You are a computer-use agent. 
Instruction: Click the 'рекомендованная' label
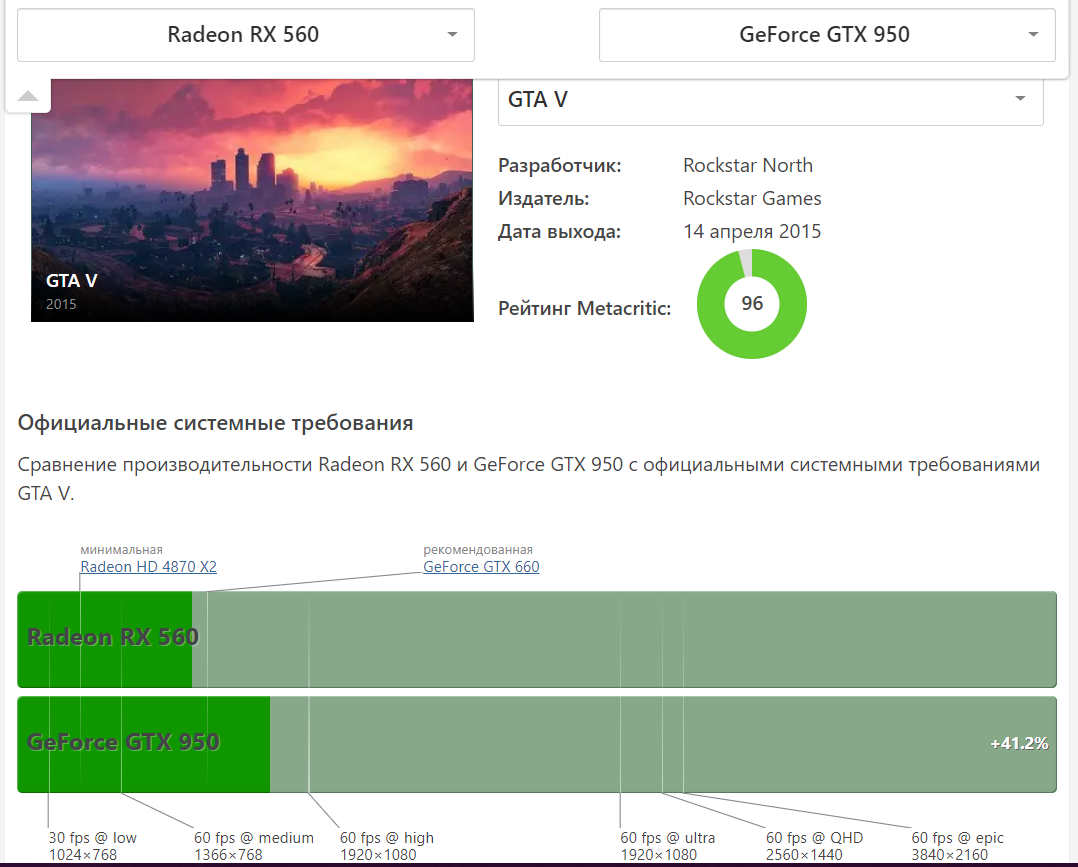[478, 549]
